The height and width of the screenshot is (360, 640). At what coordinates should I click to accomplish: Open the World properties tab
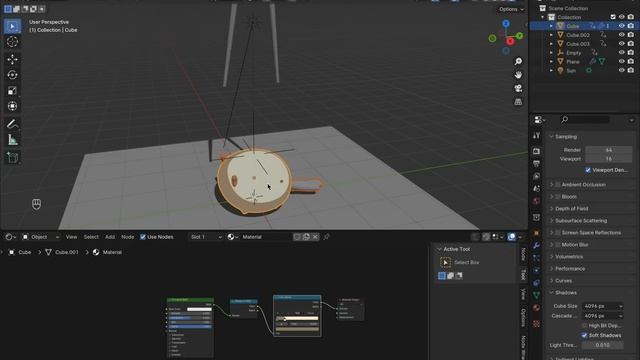pyautogui.click(x=536, y=201)
